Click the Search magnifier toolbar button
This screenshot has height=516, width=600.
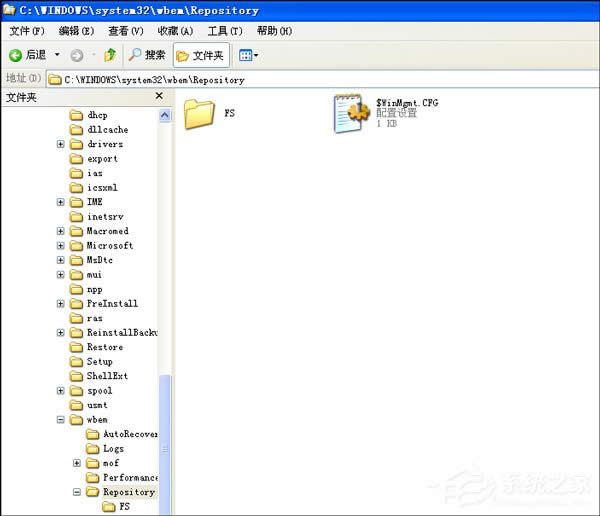(x=145, y=55)
